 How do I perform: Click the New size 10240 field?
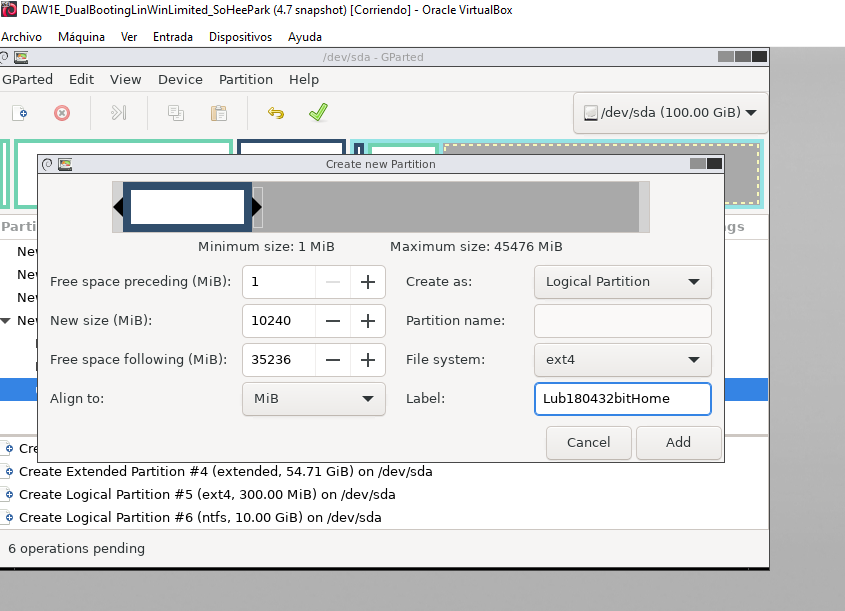pos(279,321)
